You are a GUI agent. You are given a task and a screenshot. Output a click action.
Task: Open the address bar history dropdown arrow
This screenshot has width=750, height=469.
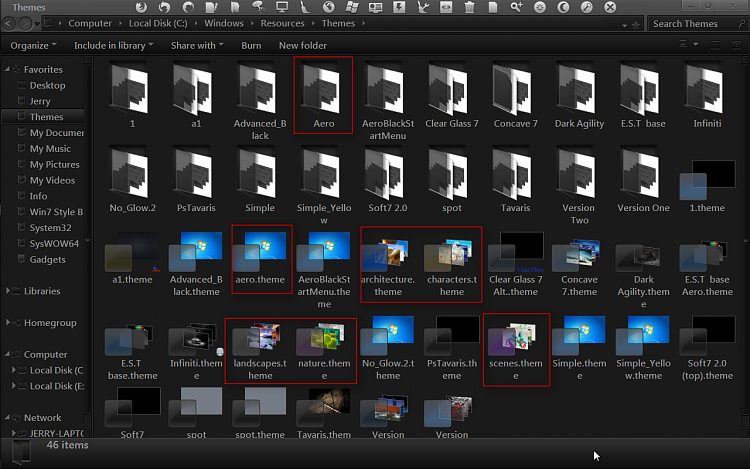click(625, 25)
